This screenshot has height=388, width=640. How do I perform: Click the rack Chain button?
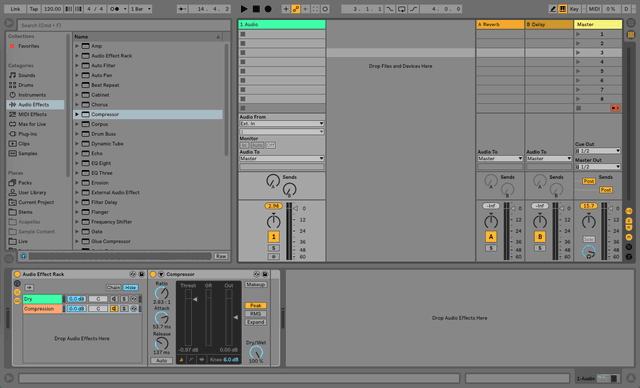(113, 288)
